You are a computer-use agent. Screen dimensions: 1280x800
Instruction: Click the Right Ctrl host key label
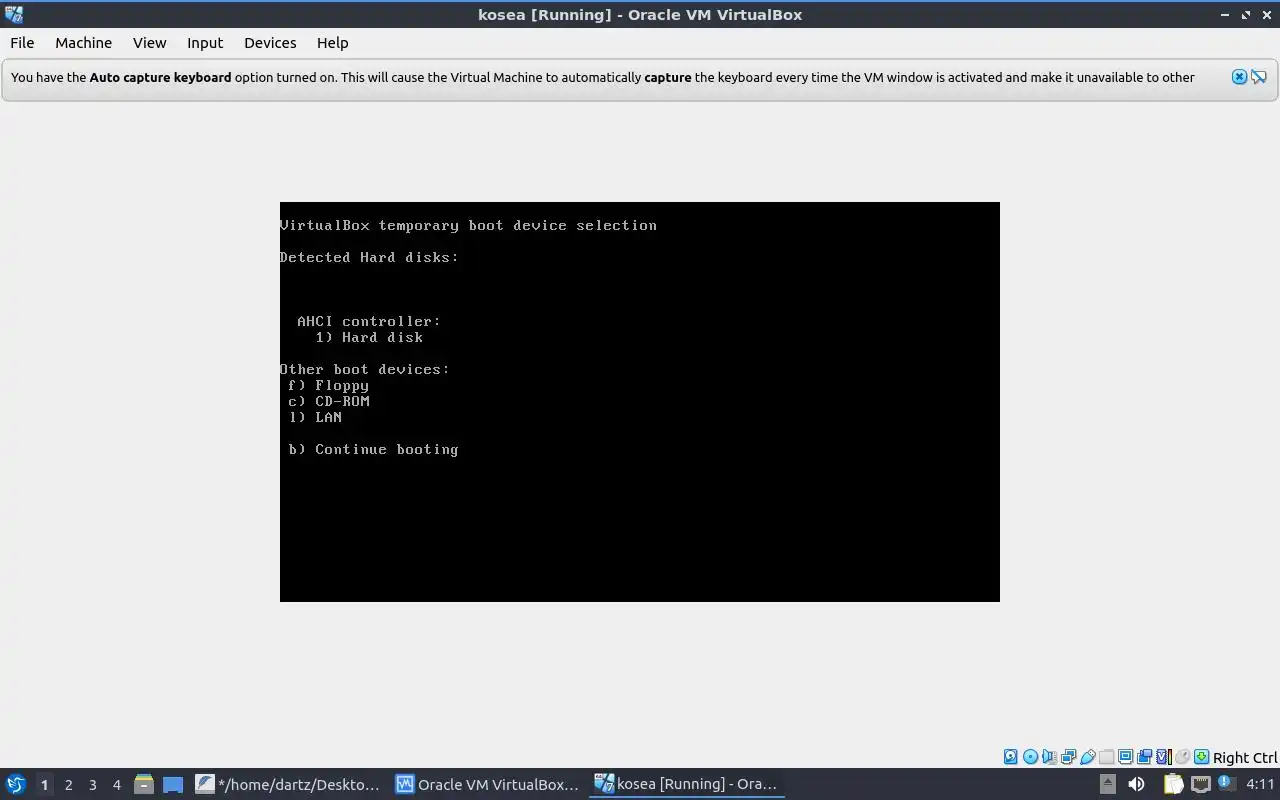click(1245, 758)
